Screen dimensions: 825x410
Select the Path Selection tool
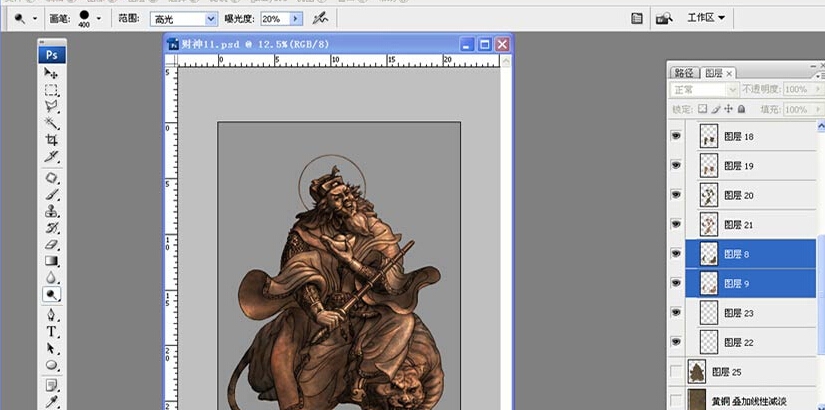pyautogui.click(x=51, y=348)
